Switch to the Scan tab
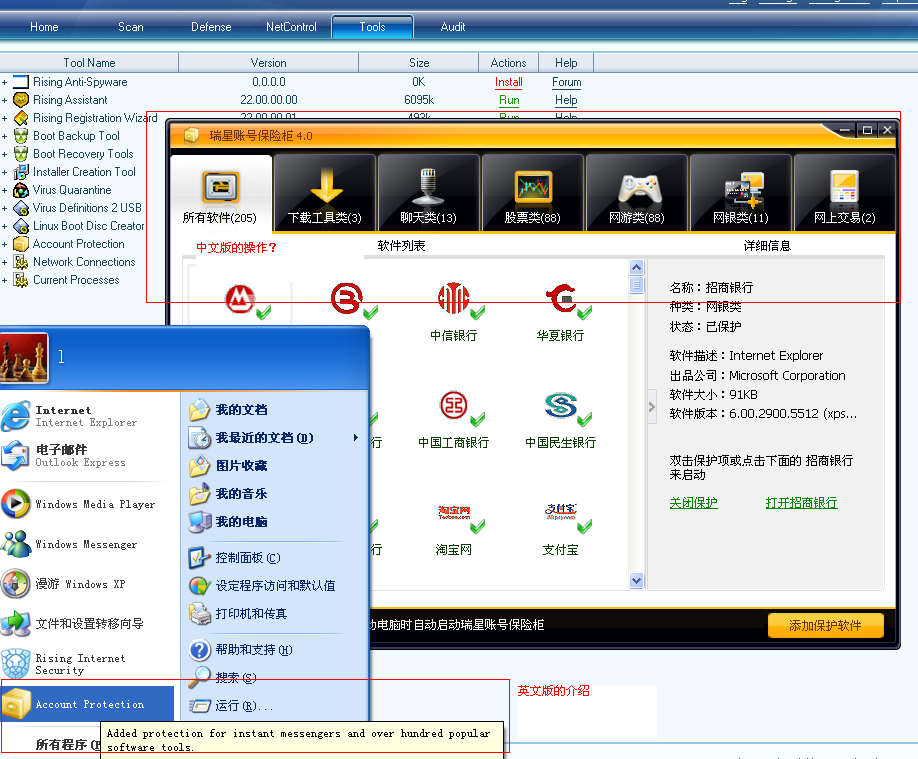This screenshot has height=759, width=918. pyautogui.click(x=131, y=27)
